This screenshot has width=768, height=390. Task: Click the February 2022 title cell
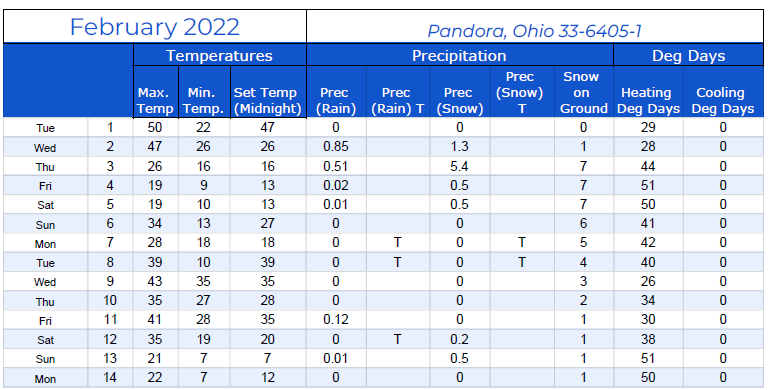coord(155,26)
